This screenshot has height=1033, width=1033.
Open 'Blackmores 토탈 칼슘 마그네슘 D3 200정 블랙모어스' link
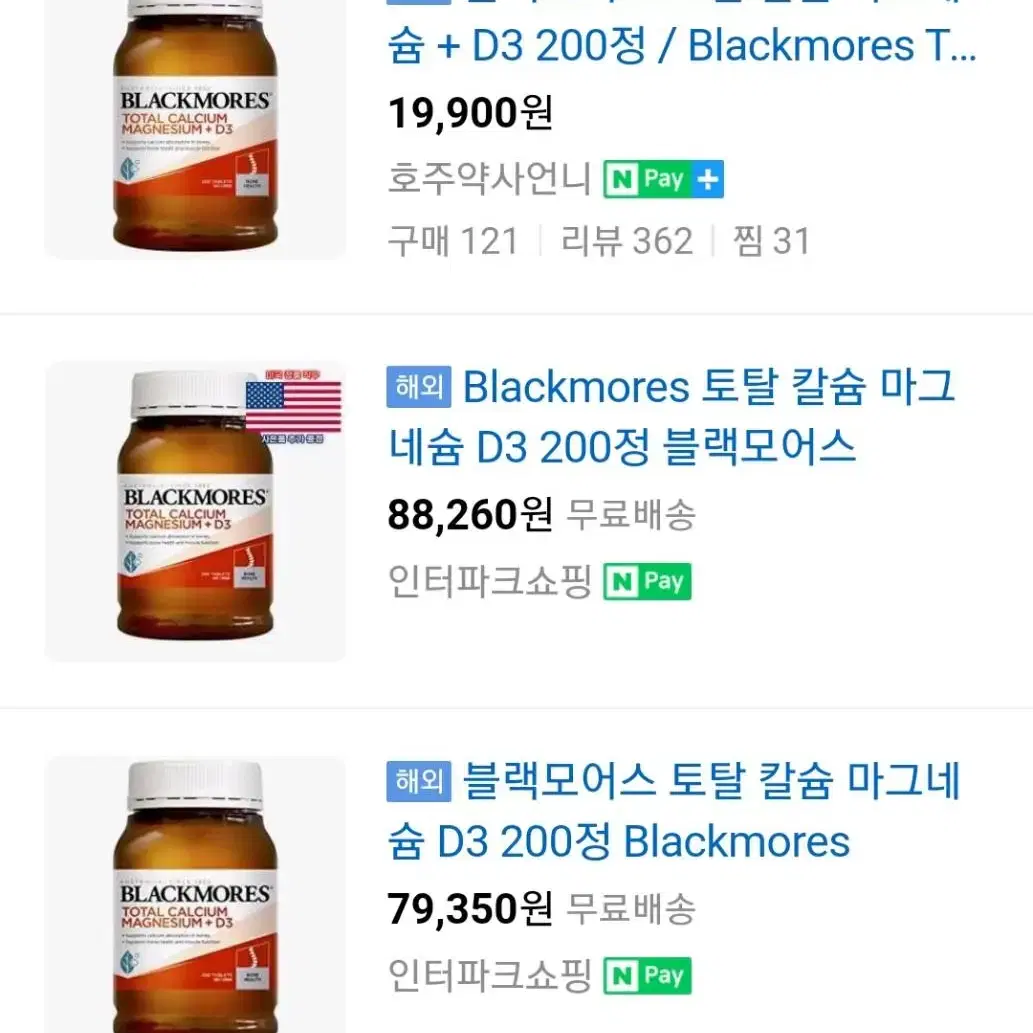pyautogui.click(x=671, y=416)
